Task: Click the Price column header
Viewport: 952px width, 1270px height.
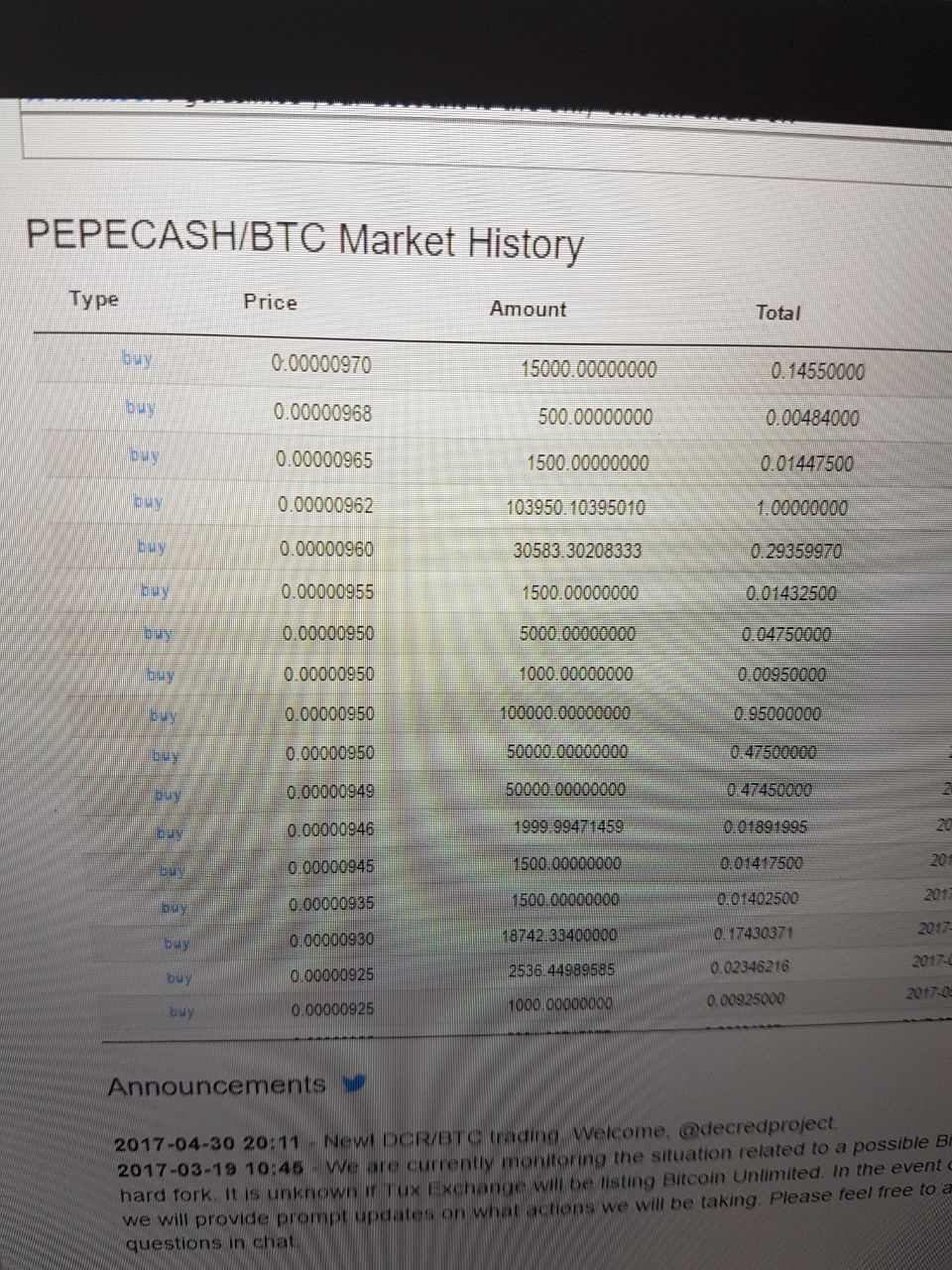Action: tap(270, 302)
